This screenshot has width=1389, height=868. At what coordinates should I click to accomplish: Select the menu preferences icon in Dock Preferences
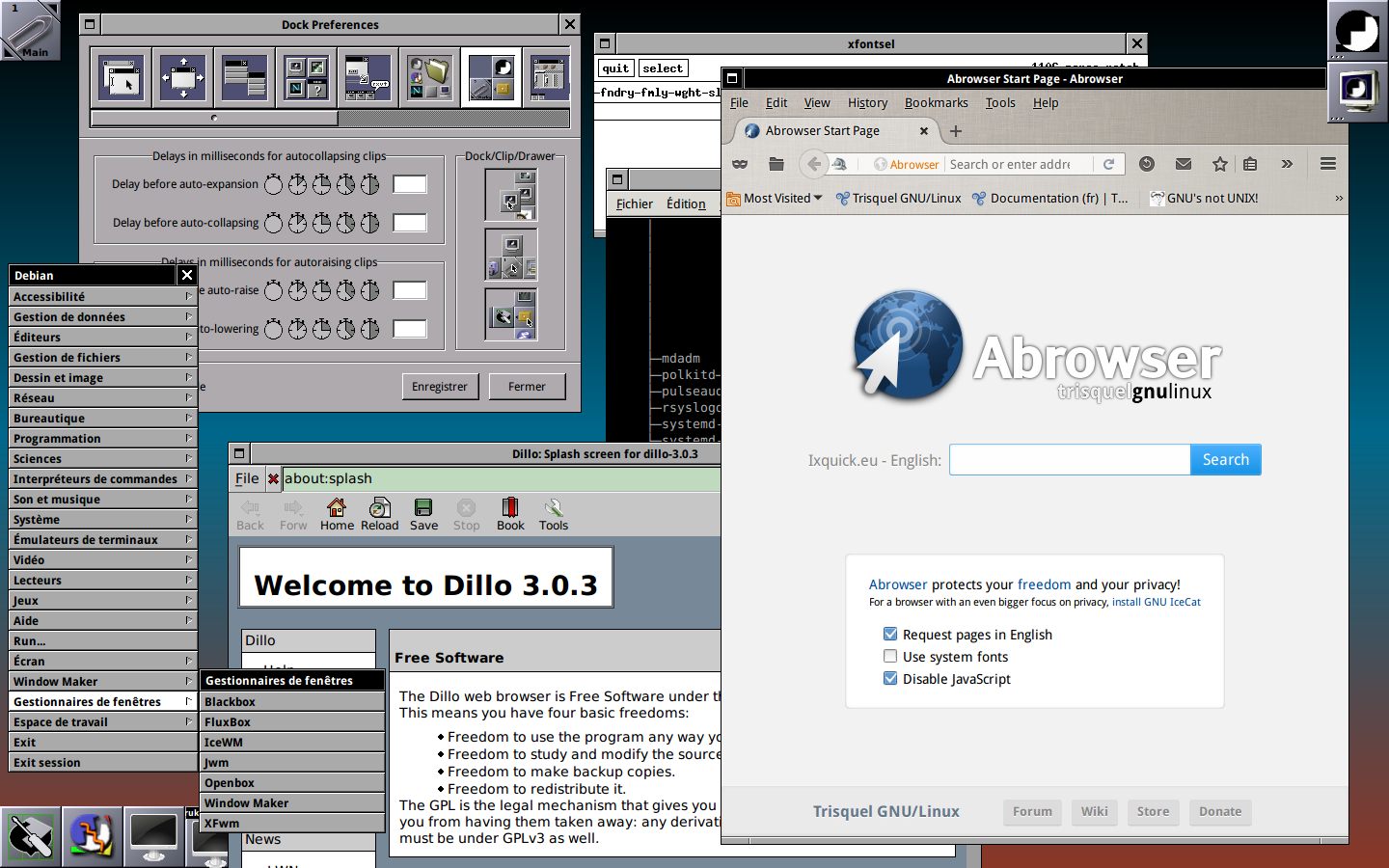coord(244,78)
